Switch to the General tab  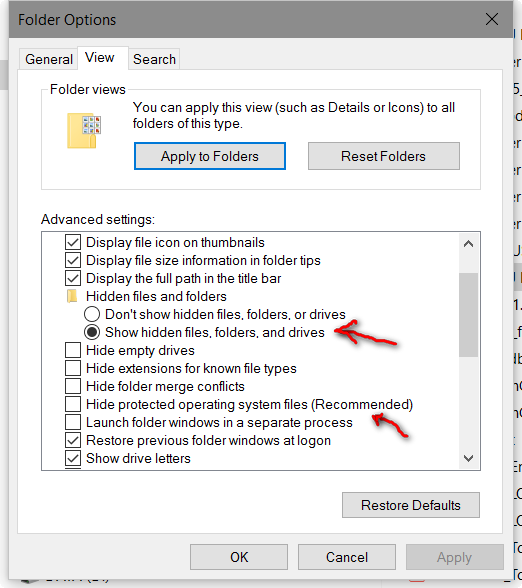pyautogui.click(x=48, y=59)
